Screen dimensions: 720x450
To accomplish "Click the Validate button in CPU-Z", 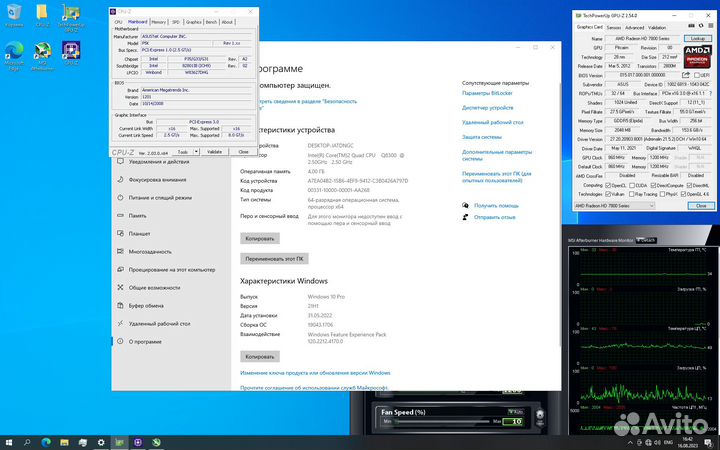I will pos(214,152).
